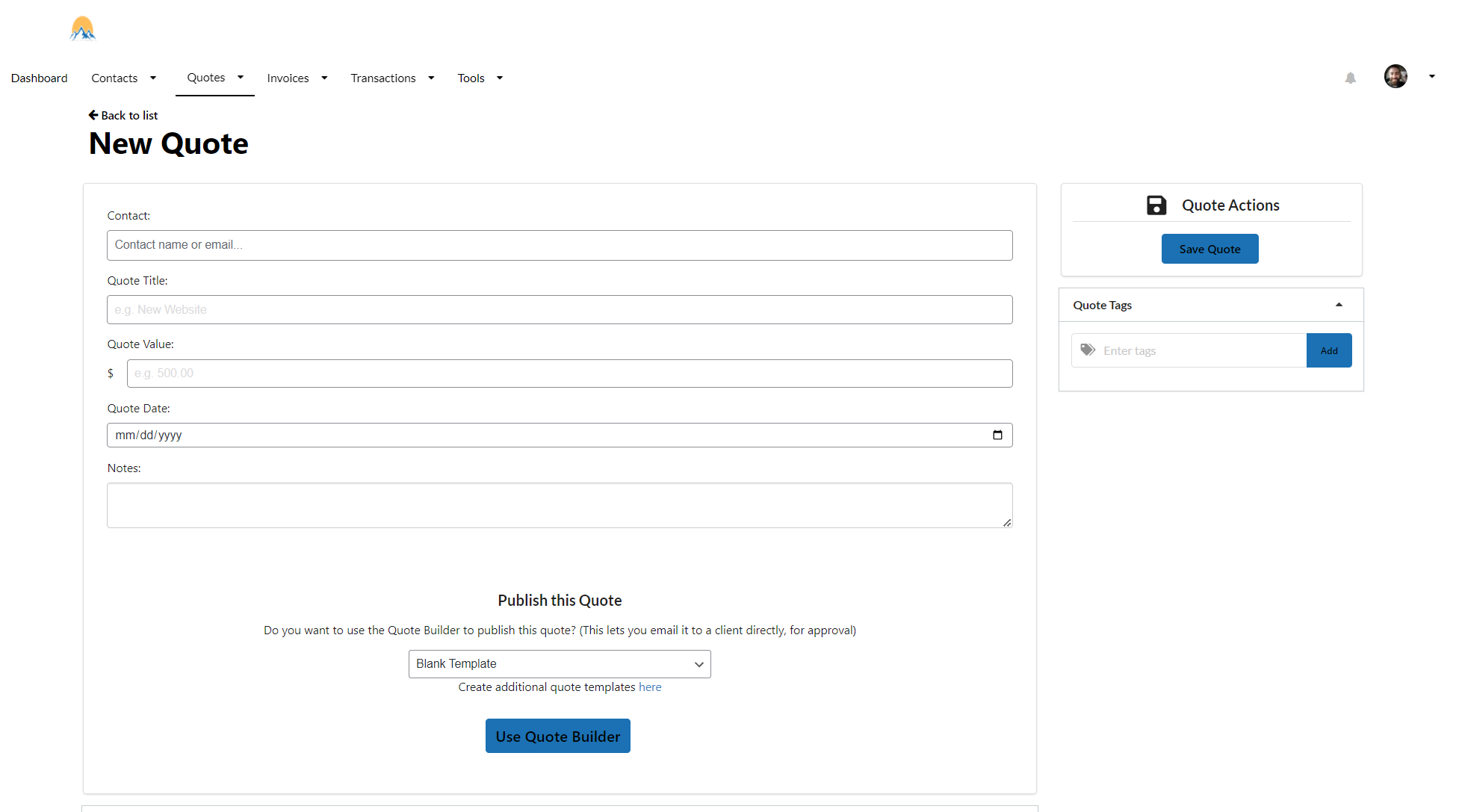
Task: Follow the 'here' templates link
Action: click(649, 687)
